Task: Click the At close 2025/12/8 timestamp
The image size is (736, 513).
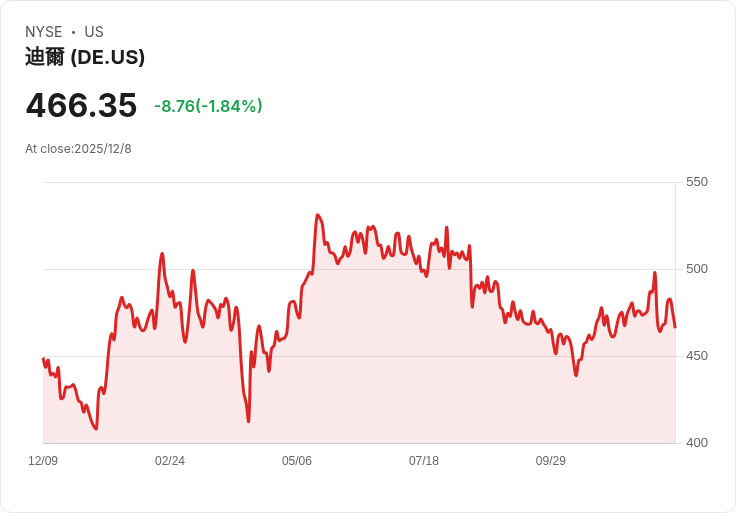Action: point(78,149)
